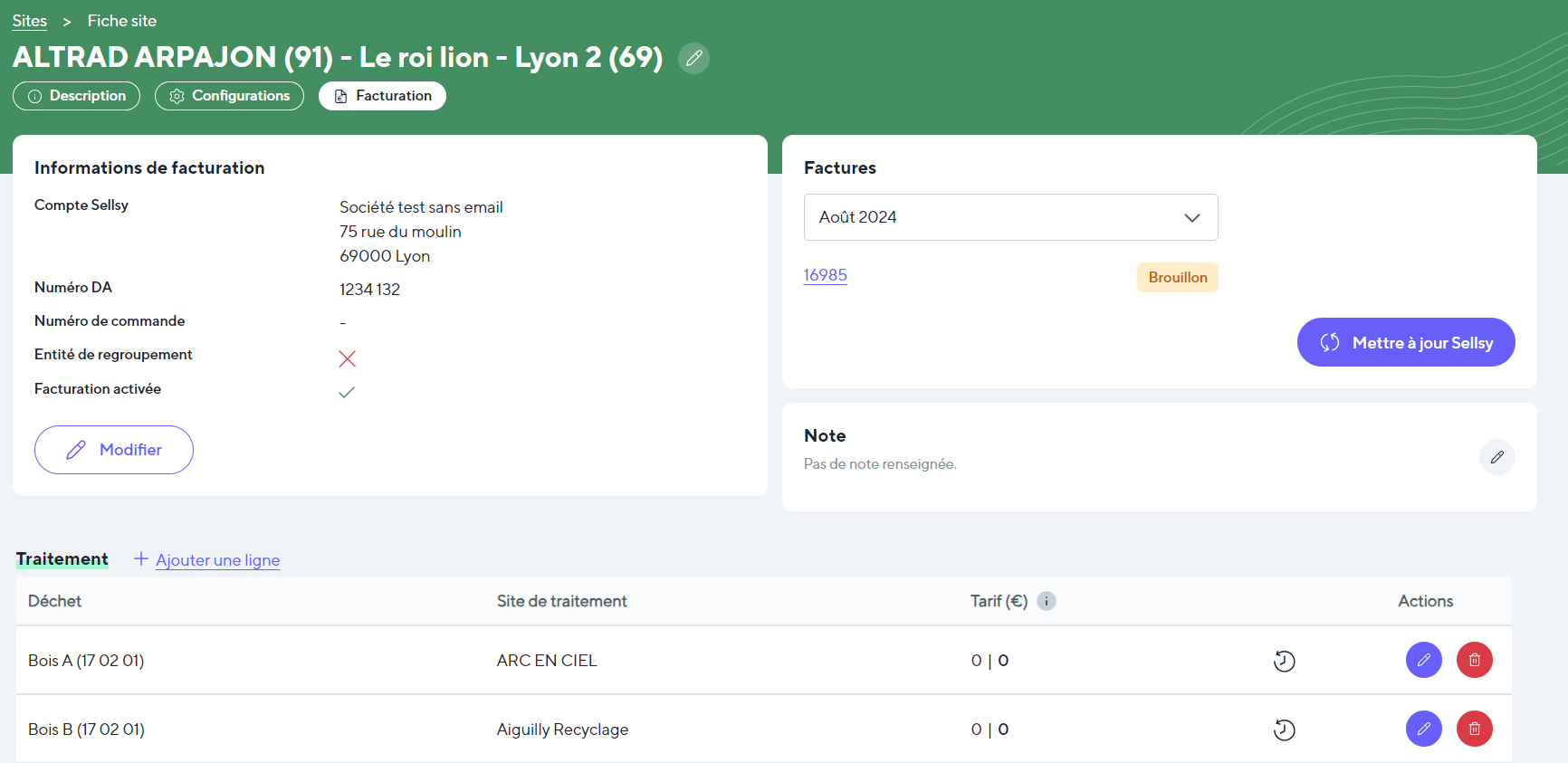Click the pencil icon beside the site title
This screenshot has height=763, width=1568.
pos(693,58)
